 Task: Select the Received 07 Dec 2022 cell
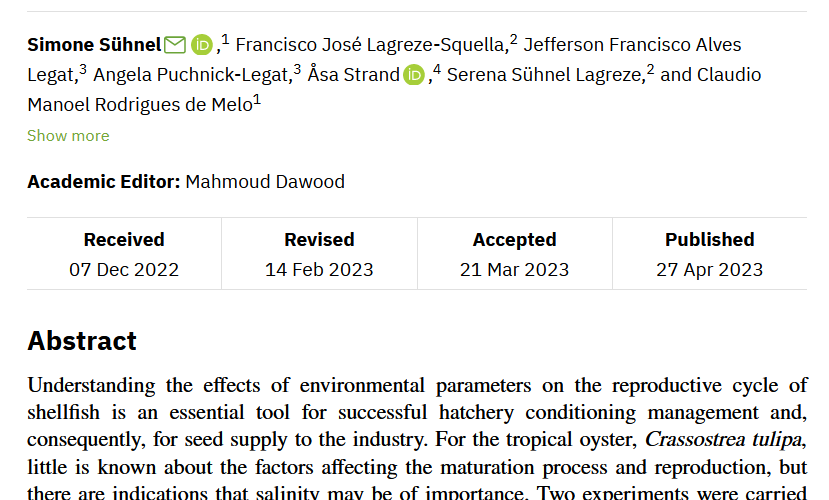(x=124, y=254)
